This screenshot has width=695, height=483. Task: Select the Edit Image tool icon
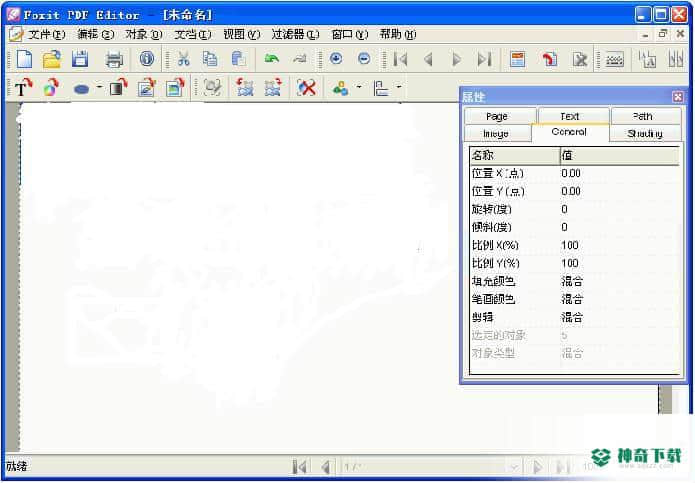pos(147,87)
